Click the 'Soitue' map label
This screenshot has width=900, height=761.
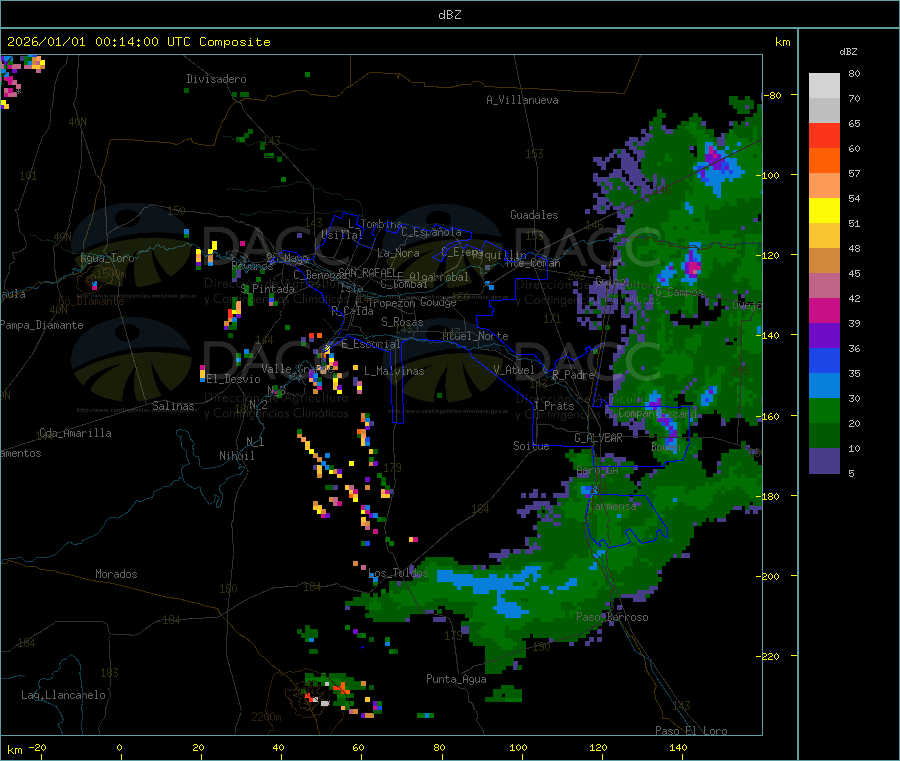[531, 446]
